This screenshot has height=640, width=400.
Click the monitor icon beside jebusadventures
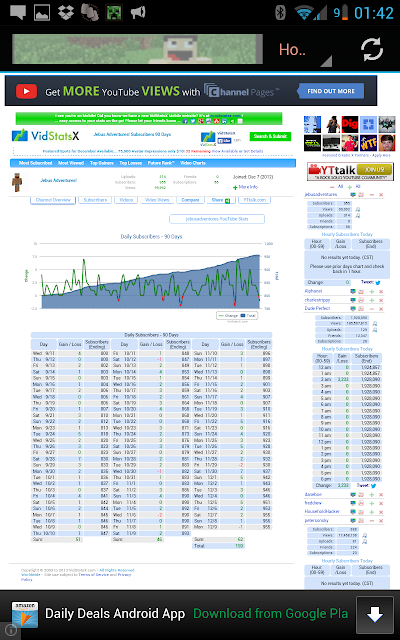click(x=353, y=195)
